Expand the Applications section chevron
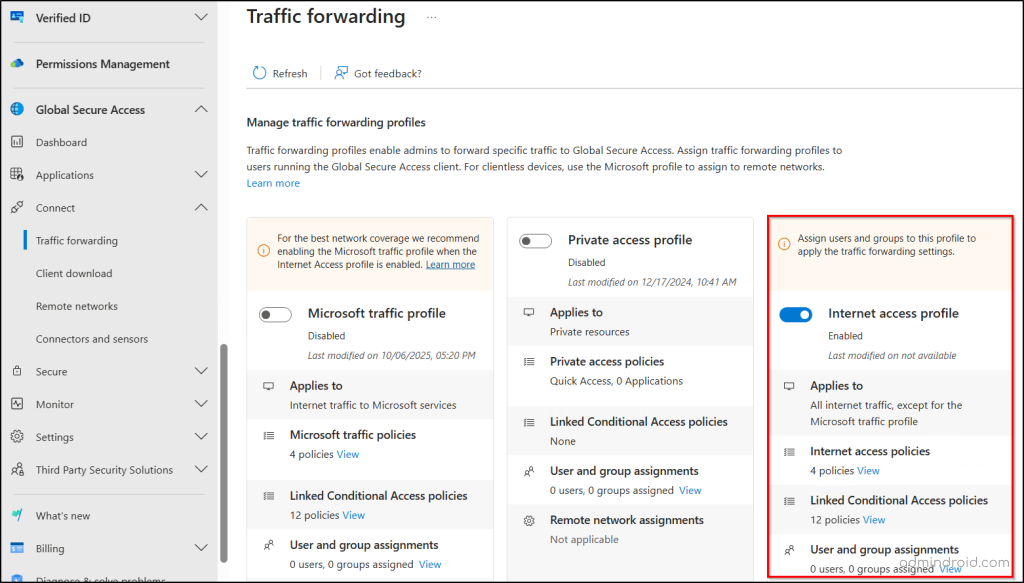1024x583 pixels. (x=201, y=175)
